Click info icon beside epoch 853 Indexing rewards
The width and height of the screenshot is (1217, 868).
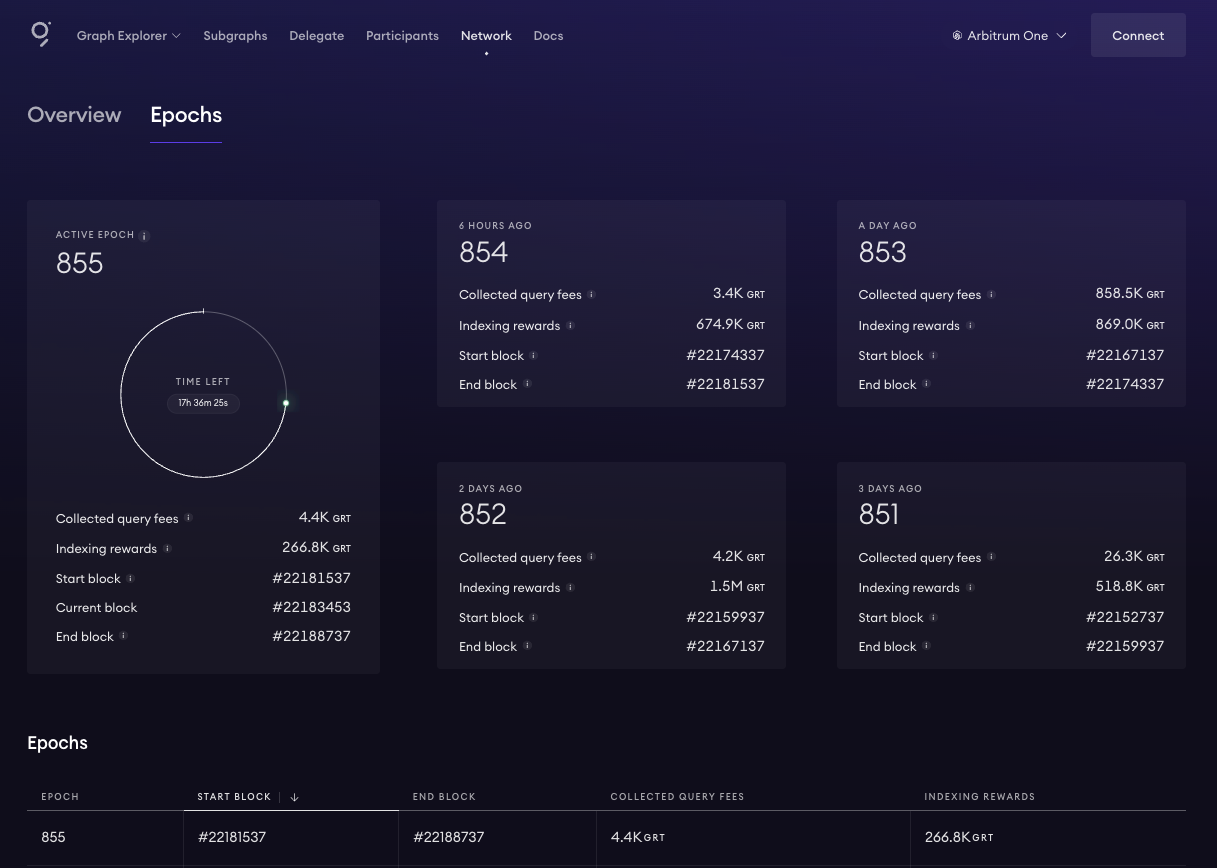(970, 325)
